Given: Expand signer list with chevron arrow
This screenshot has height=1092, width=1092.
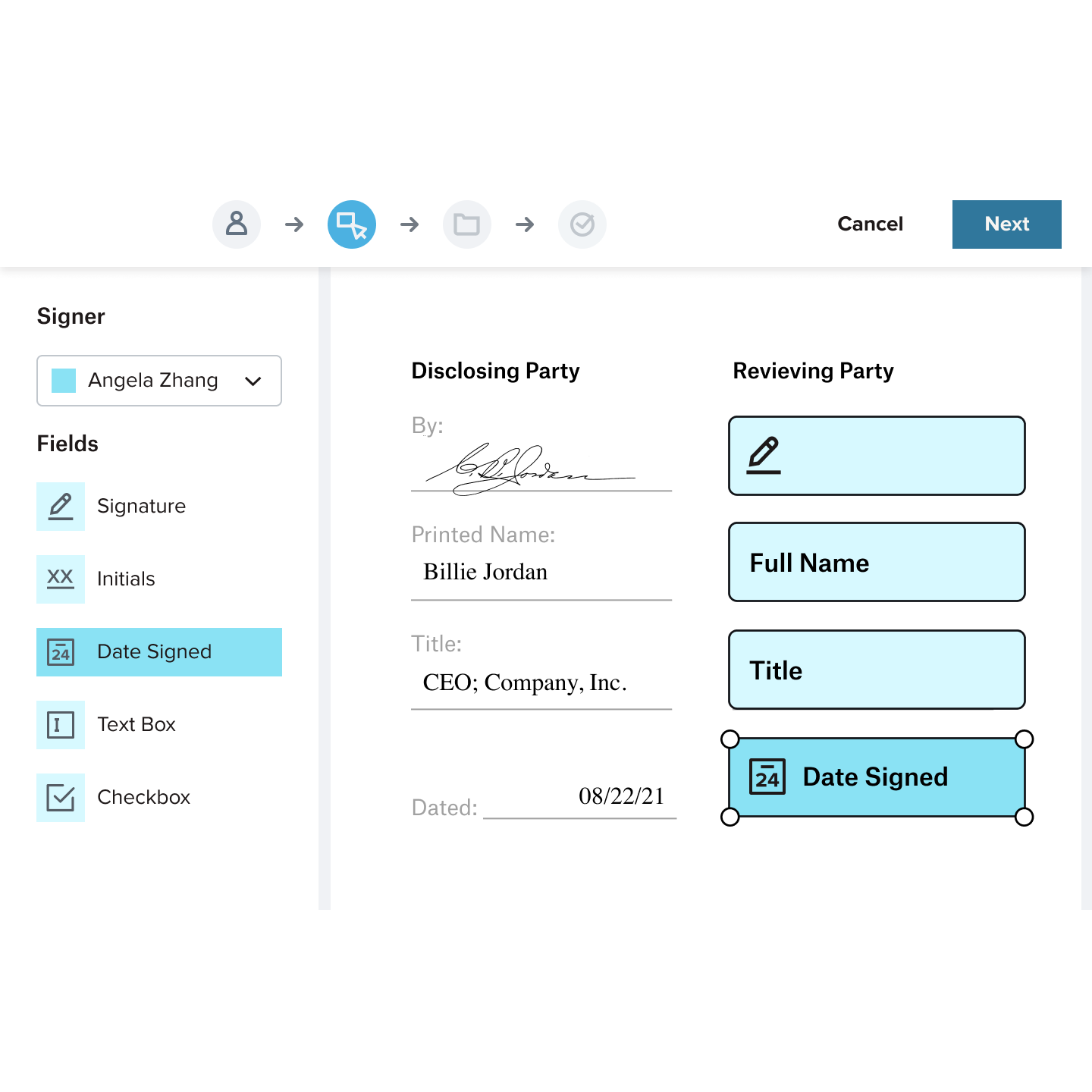Looking at the screenshot, I should coord(253,381).
